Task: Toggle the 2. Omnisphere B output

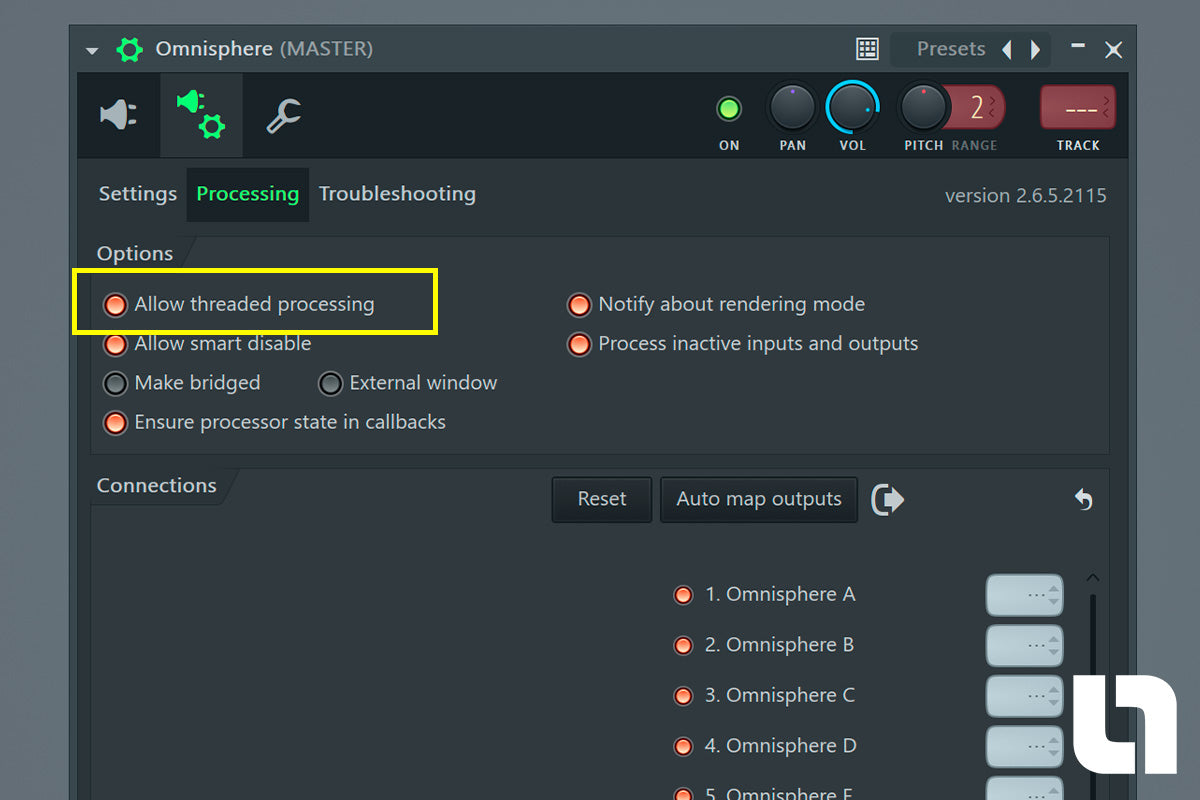Action: coord(683,645)
